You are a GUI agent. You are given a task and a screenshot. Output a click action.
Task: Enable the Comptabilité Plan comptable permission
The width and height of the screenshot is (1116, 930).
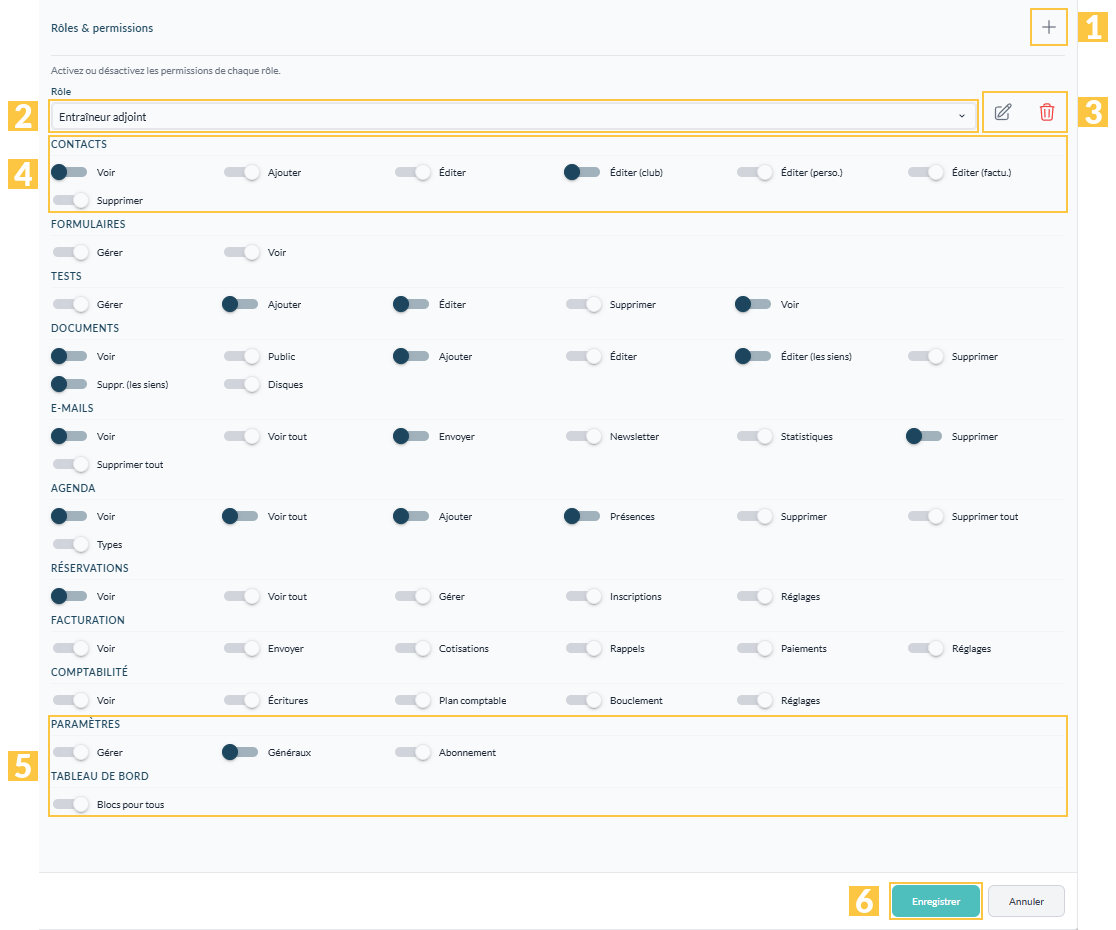413,700
